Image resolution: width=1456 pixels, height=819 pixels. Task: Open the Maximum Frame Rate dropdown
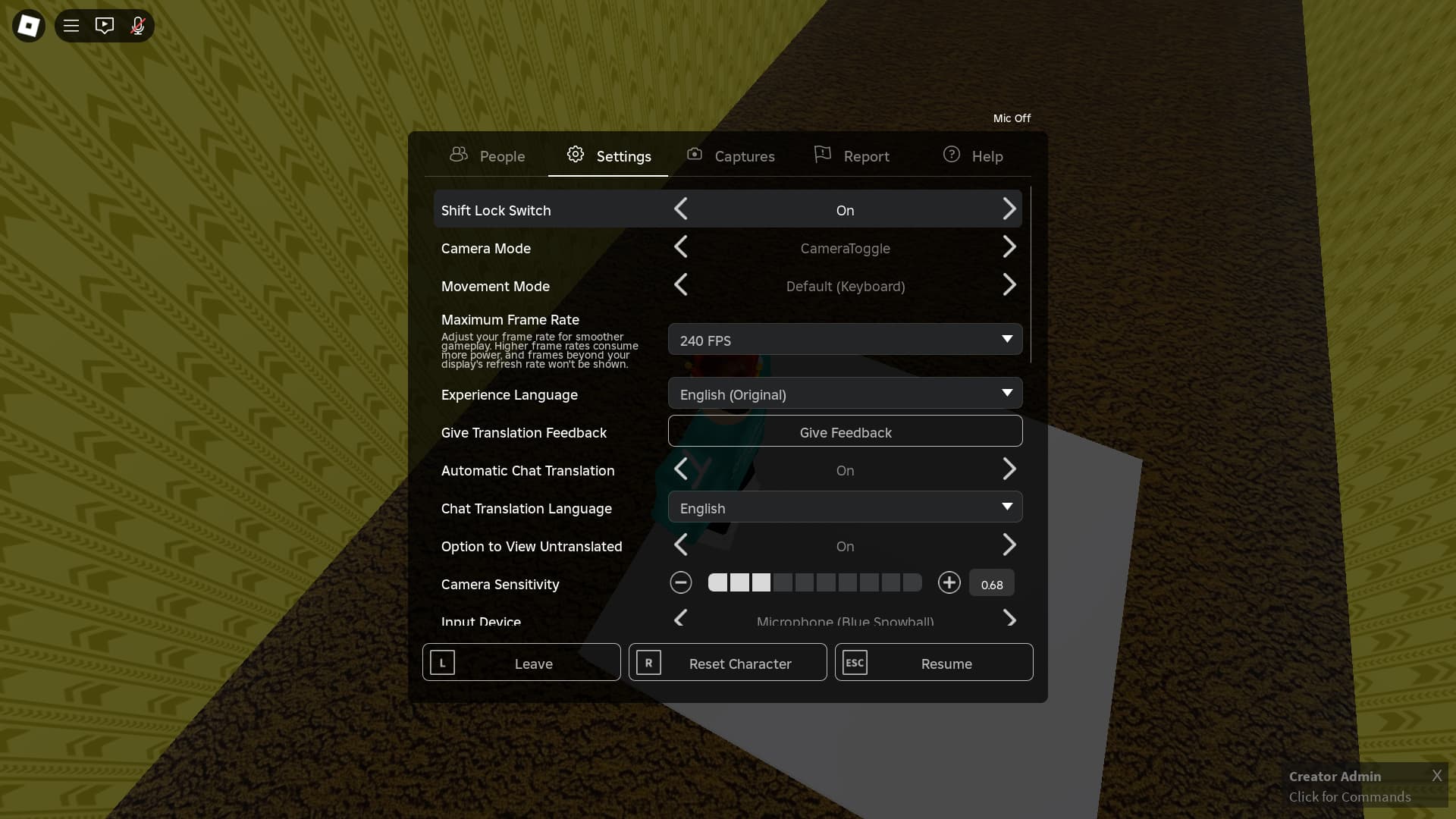click(x=844, y=339)
